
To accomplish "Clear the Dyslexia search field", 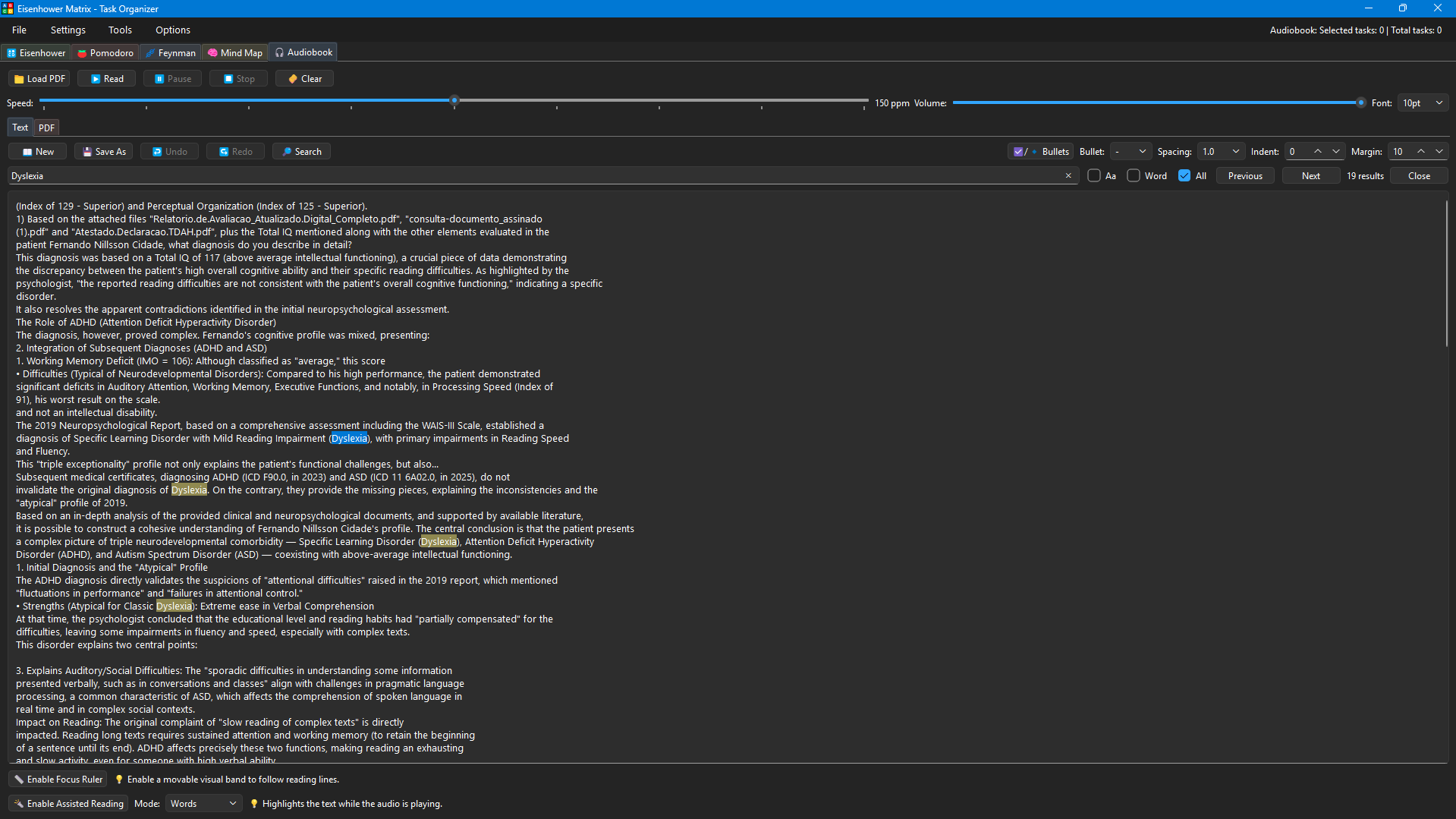I will pos(1068,176).
